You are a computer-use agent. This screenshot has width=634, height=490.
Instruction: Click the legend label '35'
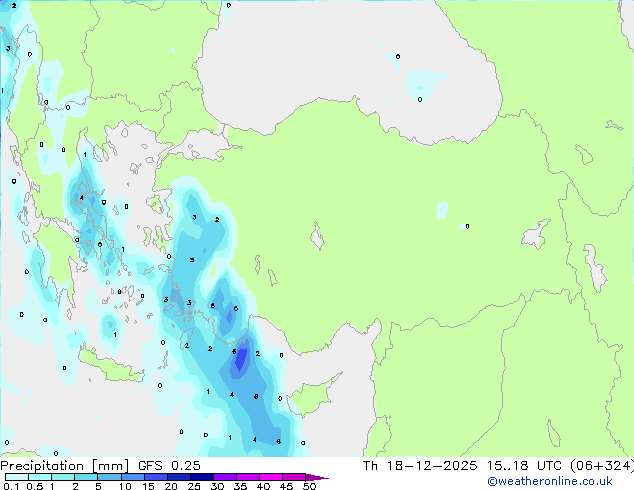pos(240,486)
